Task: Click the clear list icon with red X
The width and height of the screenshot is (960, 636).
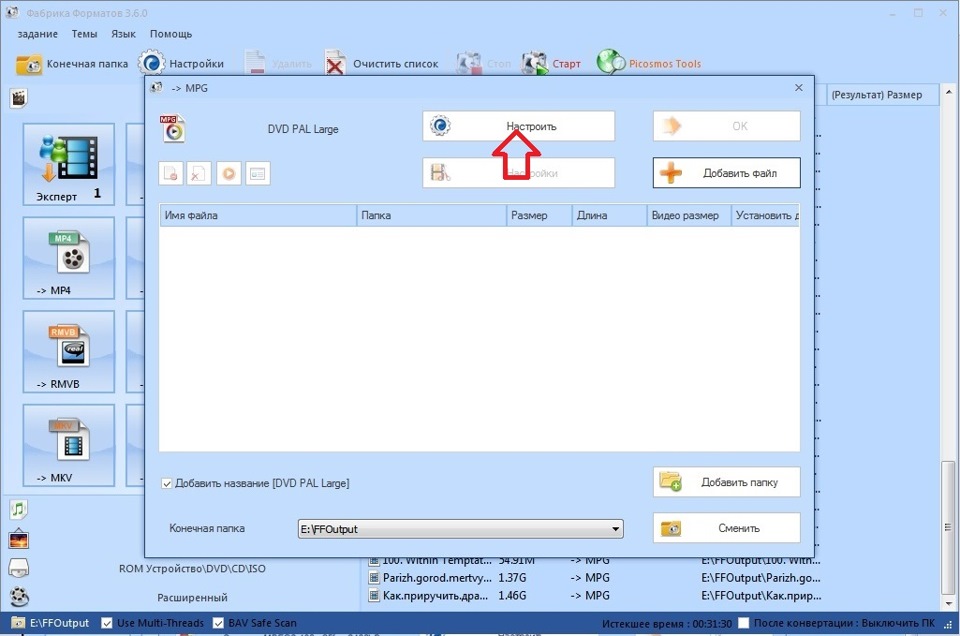Action: (x=199, y=174)
